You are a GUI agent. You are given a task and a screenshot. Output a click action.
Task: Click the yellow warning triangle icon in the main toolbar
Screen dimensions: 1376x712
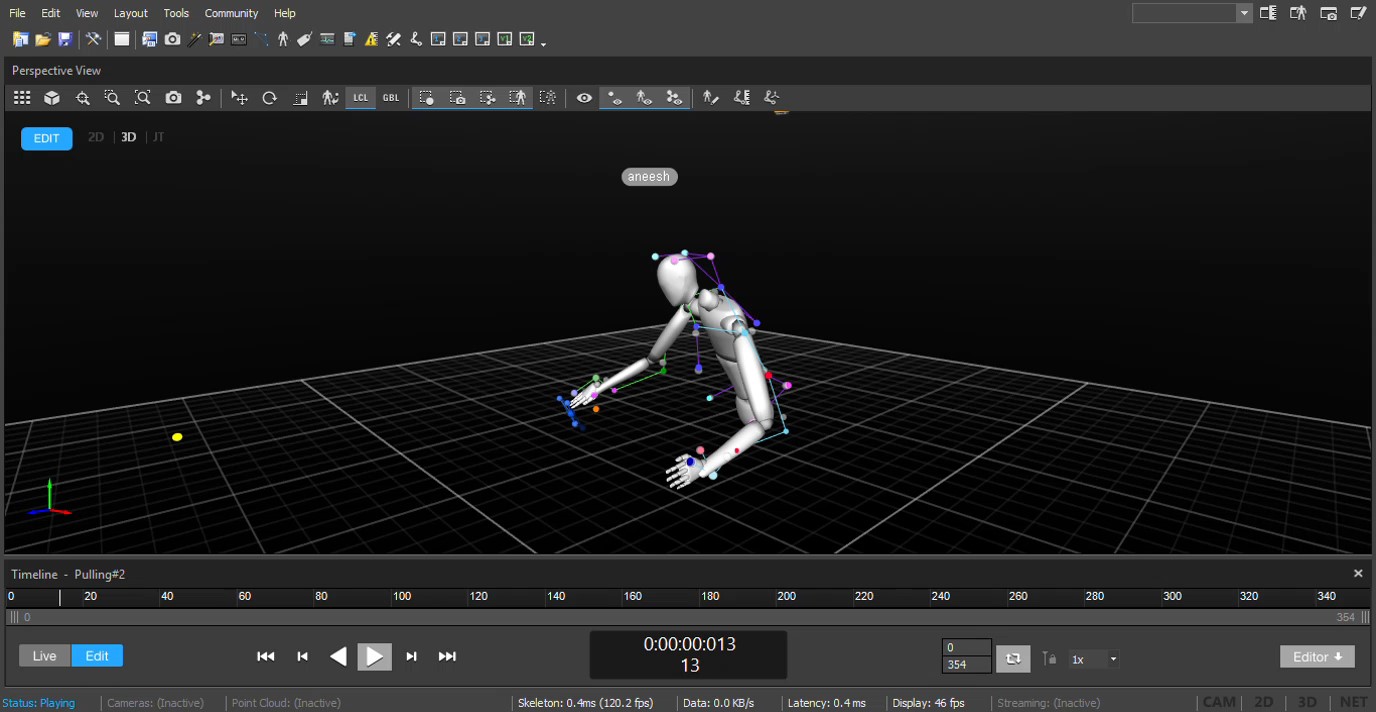click(371, 40)
